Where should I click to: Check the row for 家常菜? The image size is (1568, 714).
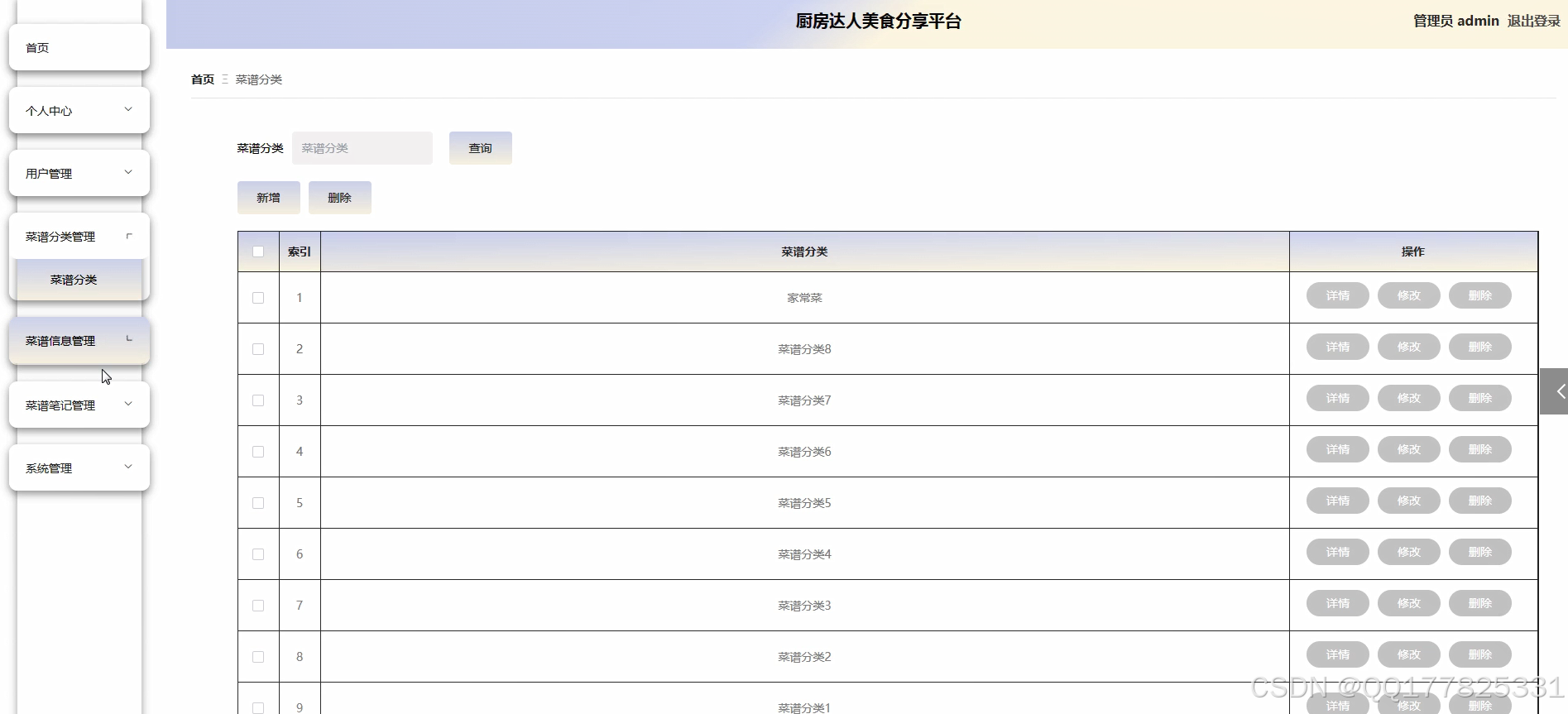point(258,298)
